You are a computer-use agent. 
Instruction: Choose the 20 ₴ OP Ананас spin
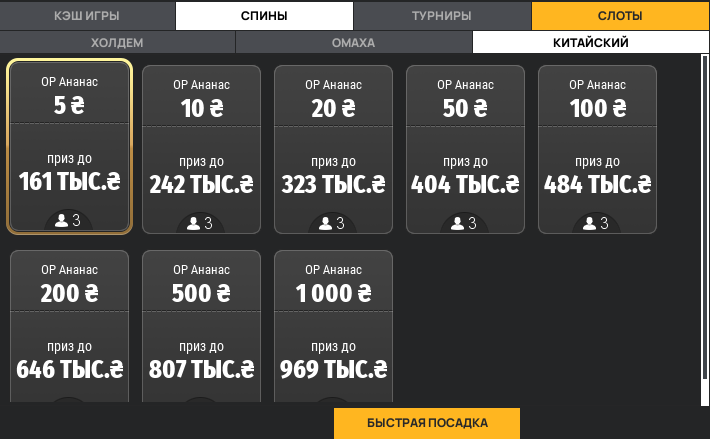(333, 148)
